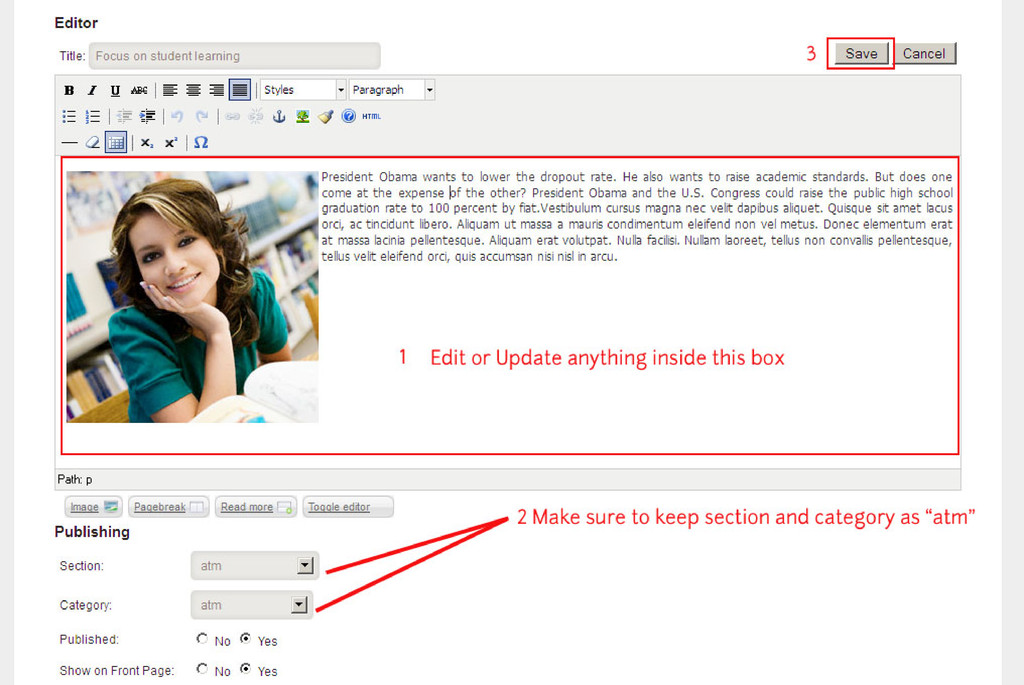The image size is (1024, 685).
Task: Open the Styles dropdown
Action: point(303,90)
